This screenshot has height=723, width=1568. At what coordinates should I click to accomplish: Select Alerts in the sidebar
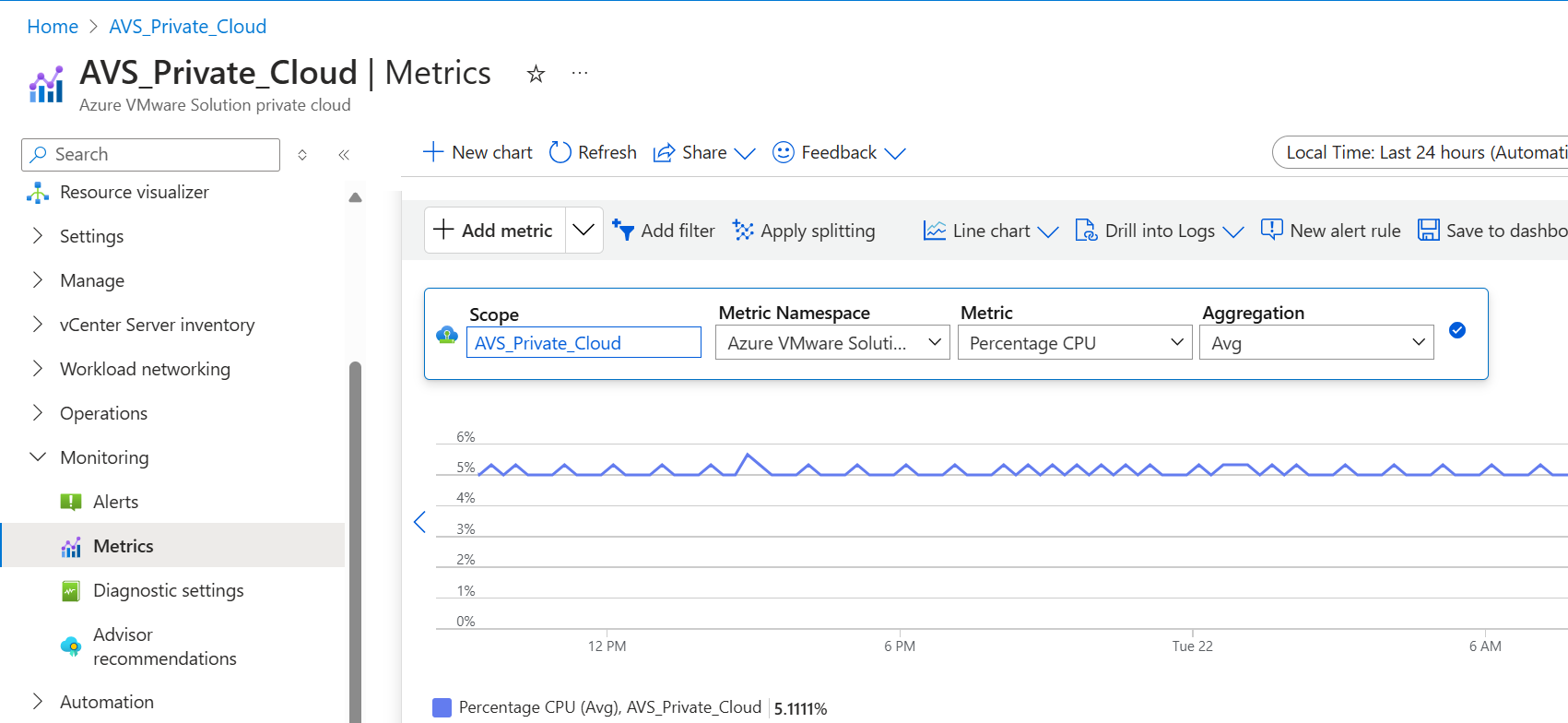[115, 502]
